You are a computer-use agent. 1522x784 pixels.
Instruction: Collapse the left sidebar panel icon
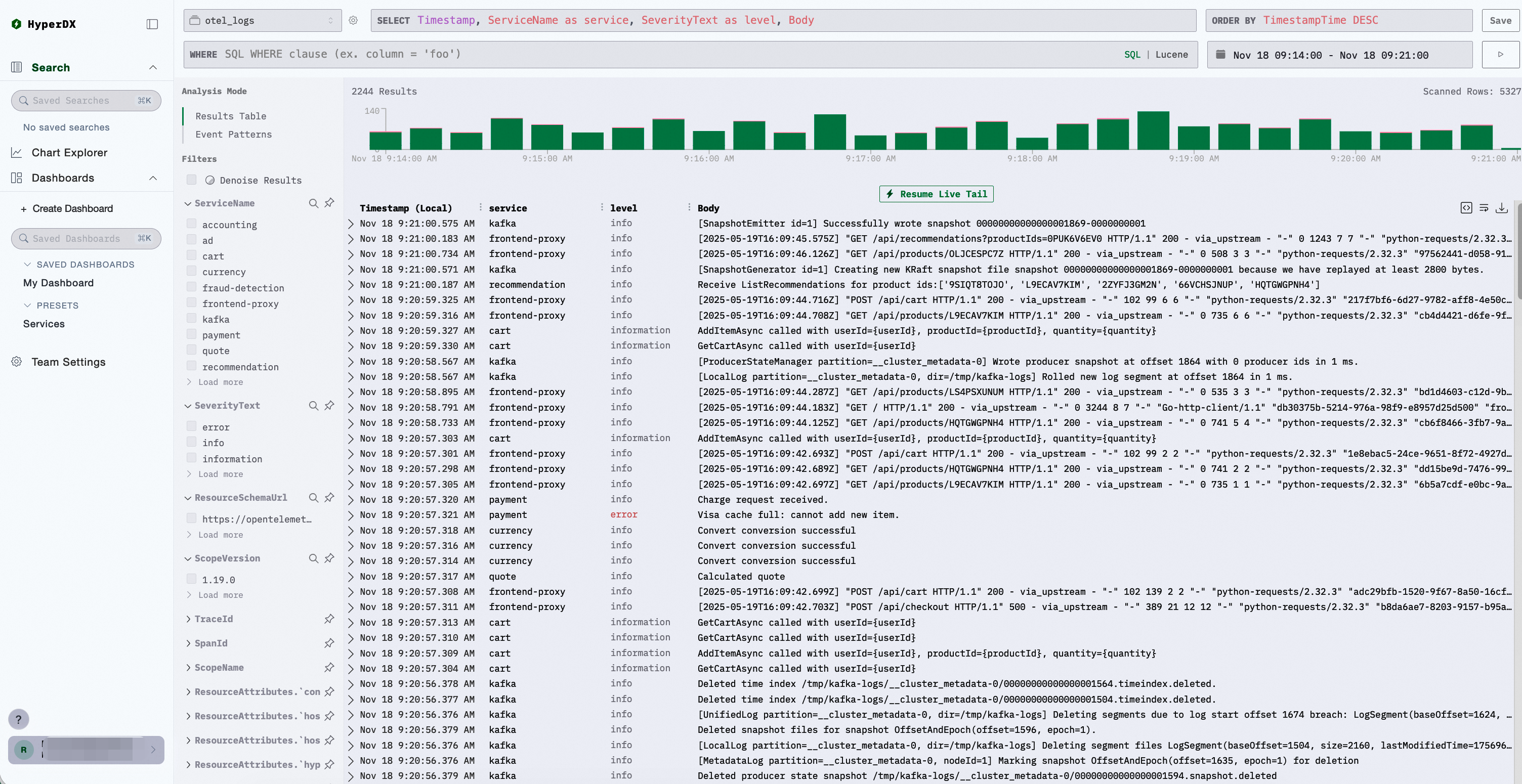[152, 24]
